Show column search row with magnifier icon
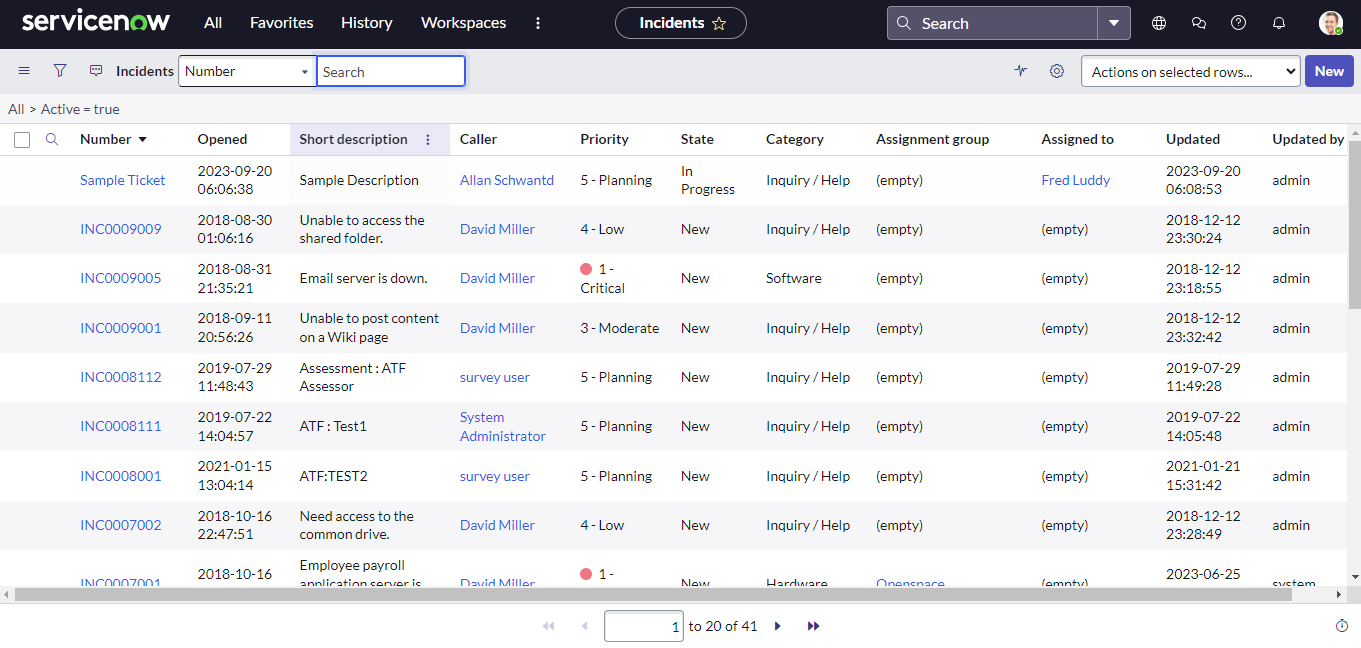Image resolution: width=1361 pixels, height=648 pixels. point(52,140)
